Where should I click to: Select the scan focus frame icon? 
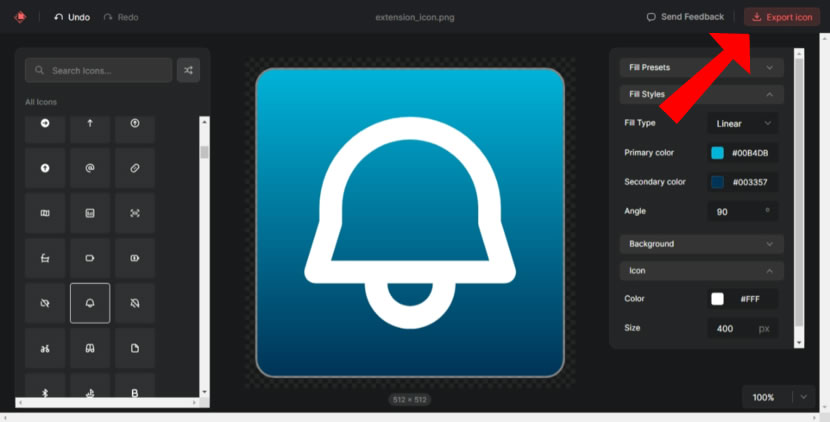tap(135, 213)
